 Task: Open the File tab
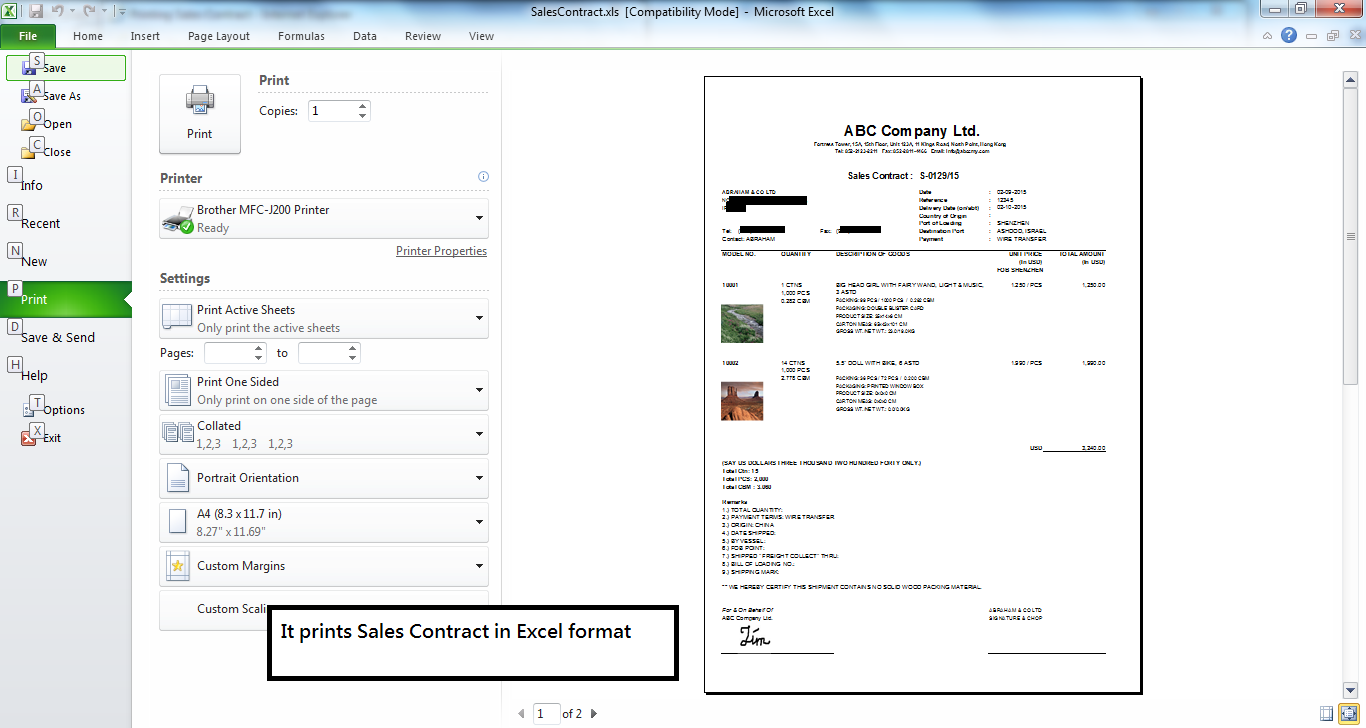pyautogui.click(x=28, y=36)
